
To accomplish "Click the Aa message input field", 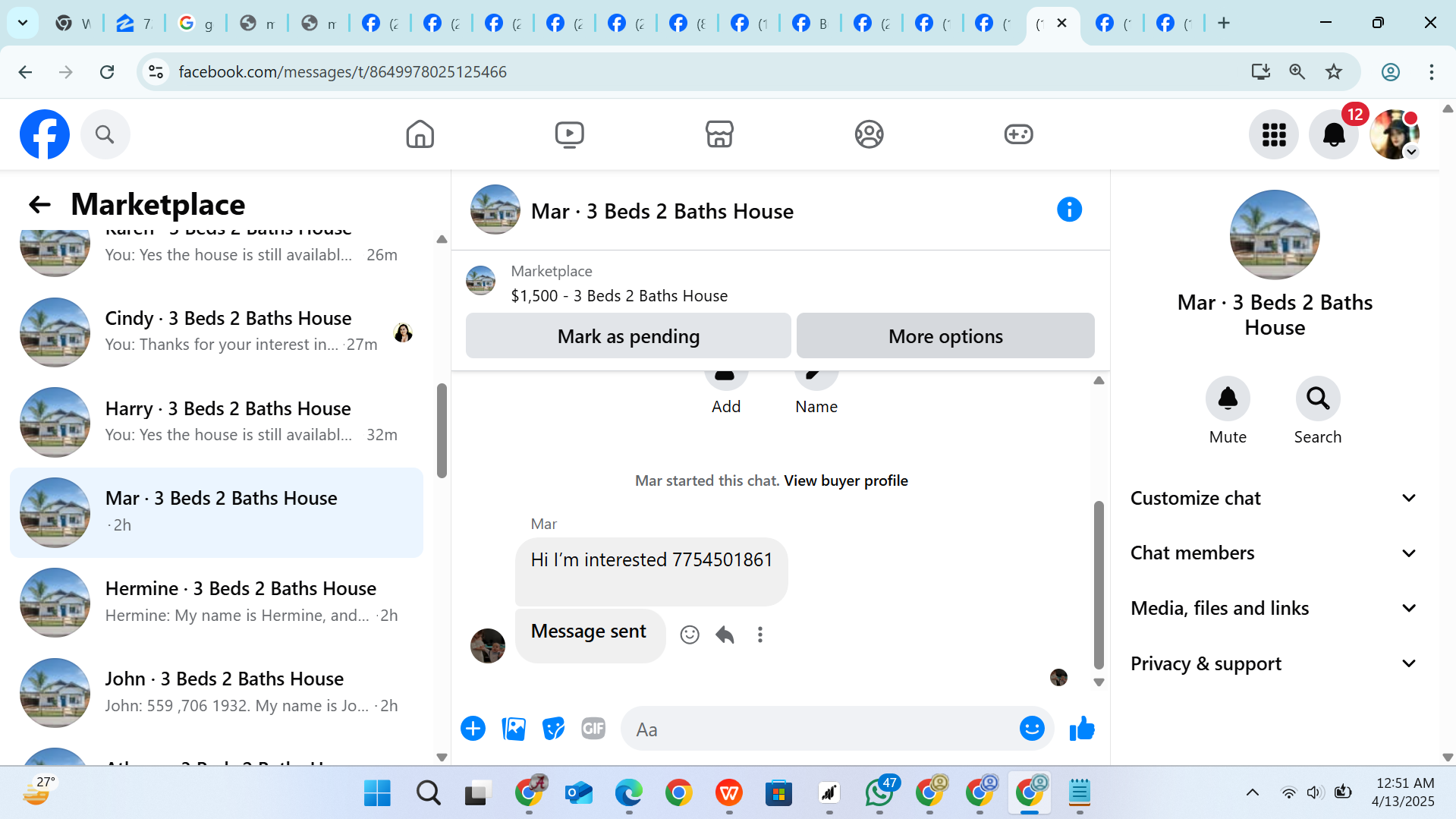I will point(819,729).
